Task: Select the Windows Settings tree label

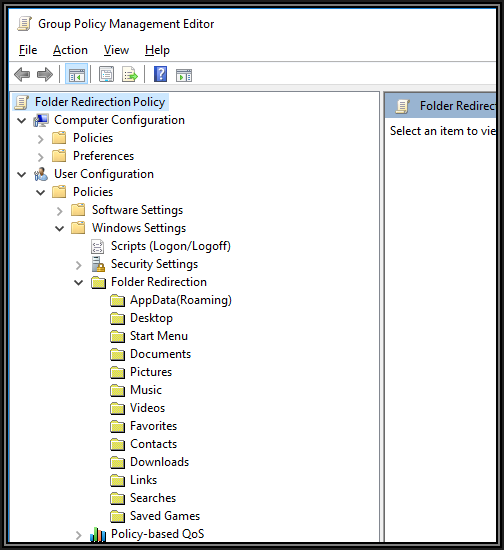Action: pos(139,228)
